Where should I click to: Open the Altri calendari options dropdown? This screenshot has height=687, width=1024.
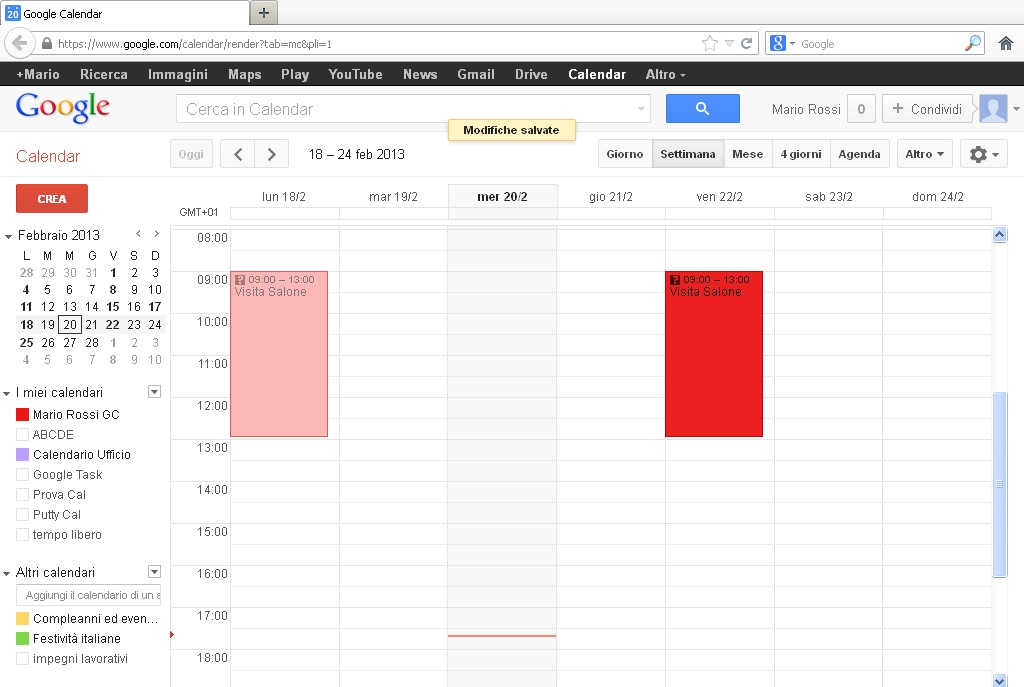154,572
